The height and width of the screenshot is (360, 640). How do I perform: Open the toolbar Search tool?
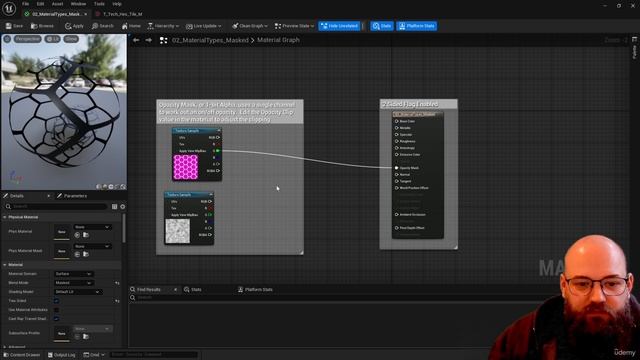click(x=102, y=26)
